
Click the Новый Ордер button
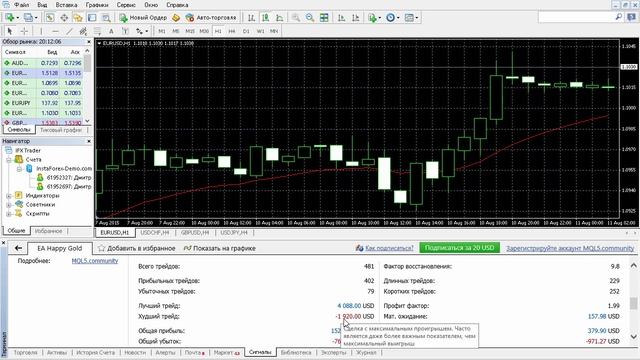point(143,18)
